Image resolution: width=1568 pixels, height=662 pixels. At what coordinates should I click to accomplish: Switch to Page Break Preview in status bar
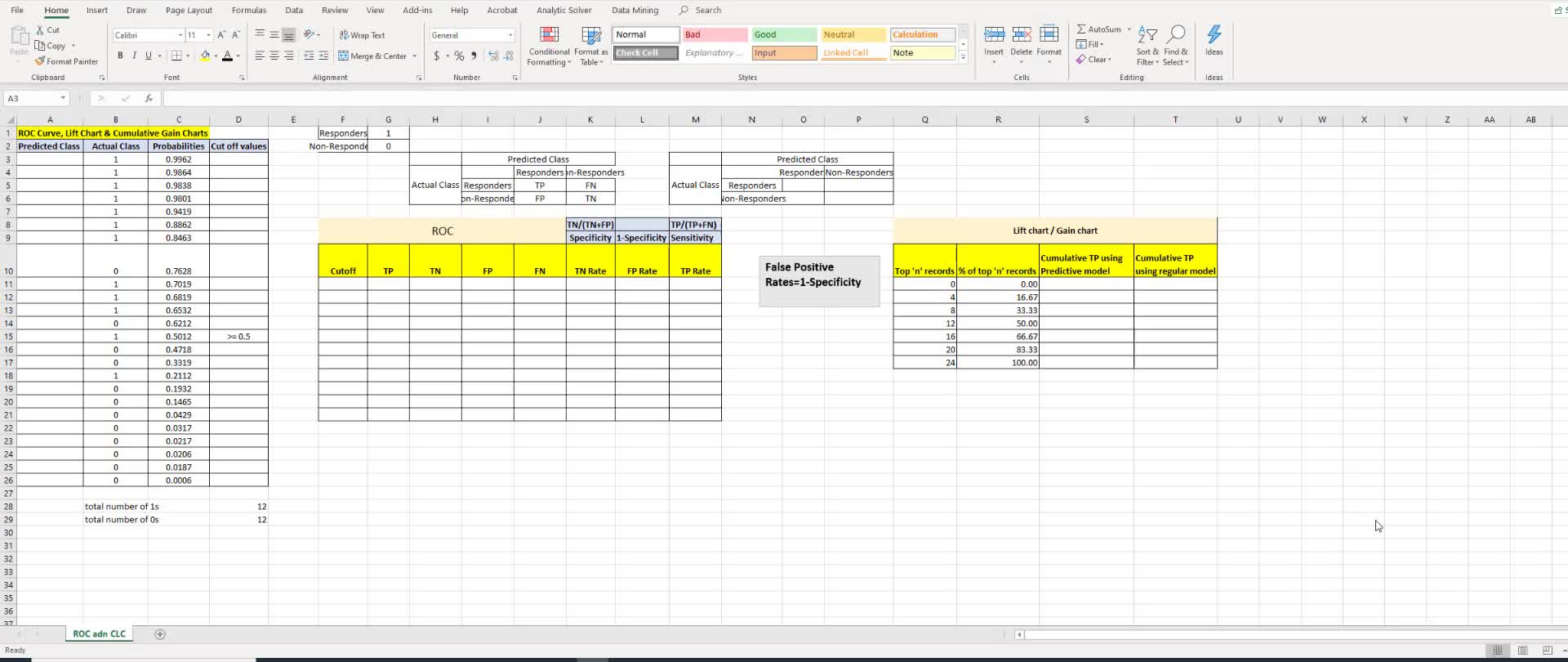1548,651
